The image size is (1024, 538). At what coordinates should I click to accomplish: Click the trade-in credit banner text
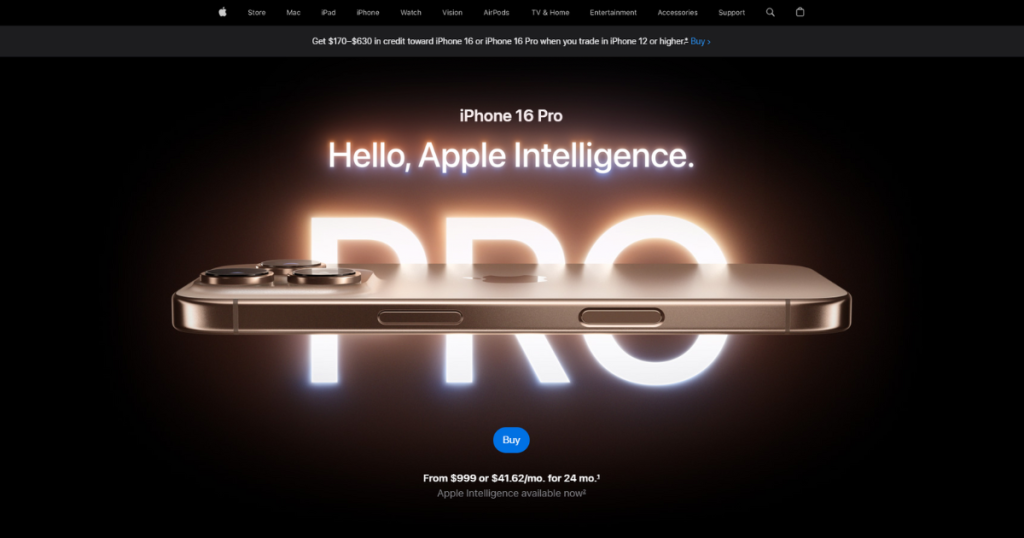point(500,41)
